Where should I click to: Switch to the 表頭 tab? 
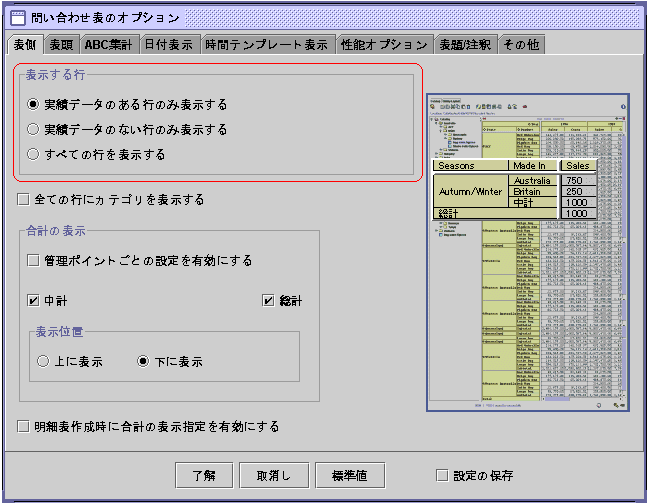[x=61, y=44]
